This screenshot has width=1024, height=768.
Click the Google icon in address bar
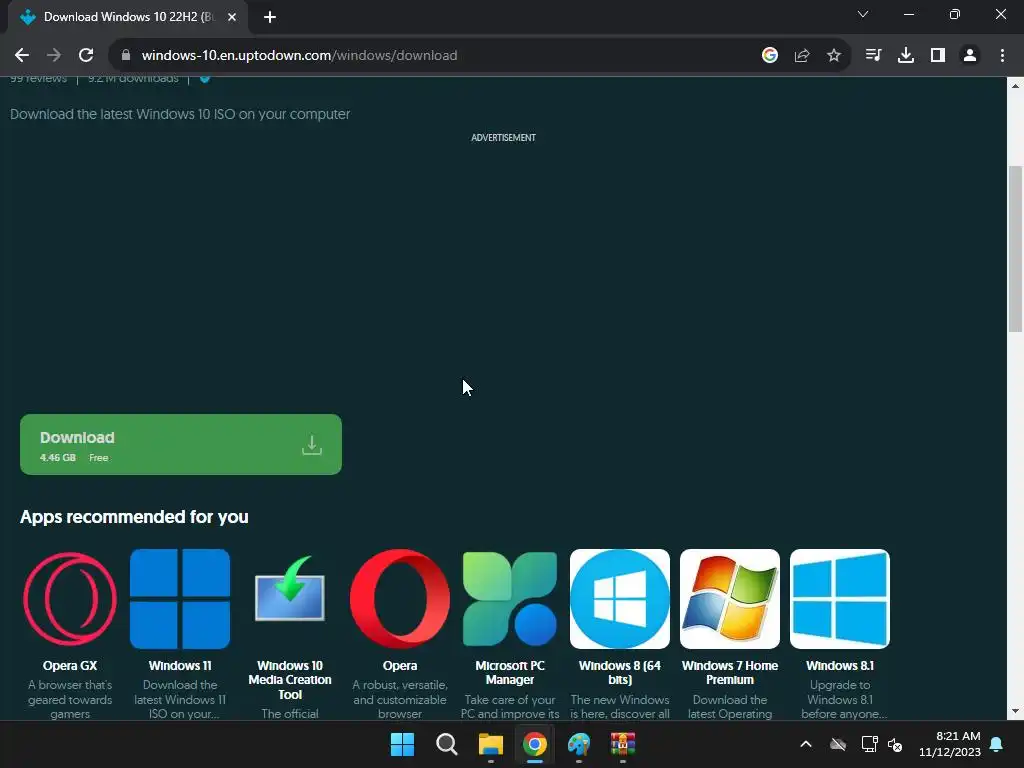click(x=770, y=56)
